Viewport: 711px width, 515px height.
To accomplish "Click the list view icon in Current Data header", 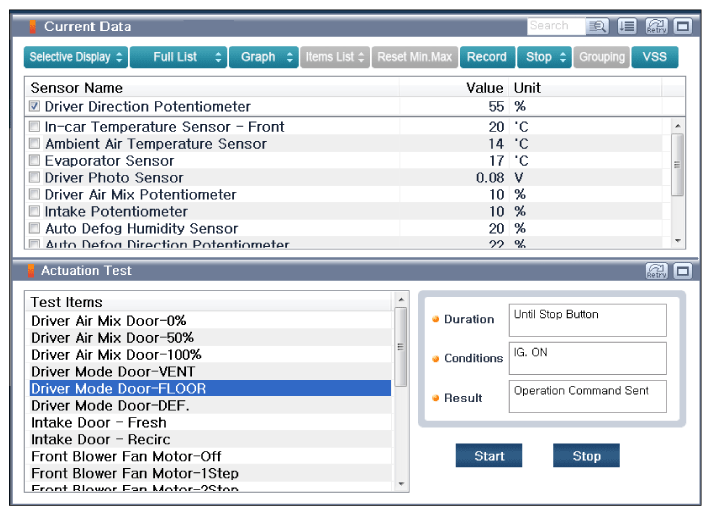I will click(628, 26).
